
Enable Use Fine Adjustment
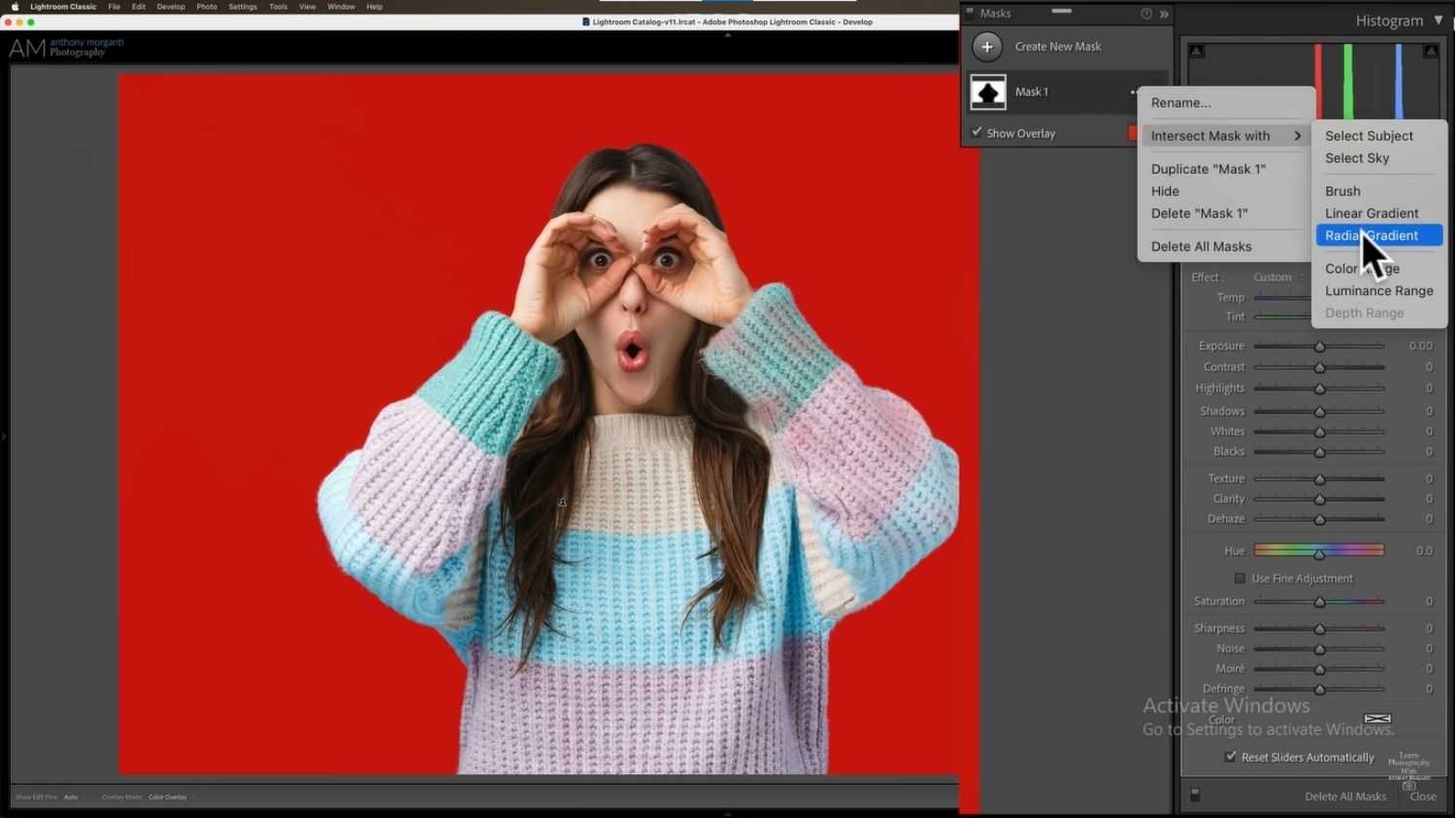[x=1240, y=578]
